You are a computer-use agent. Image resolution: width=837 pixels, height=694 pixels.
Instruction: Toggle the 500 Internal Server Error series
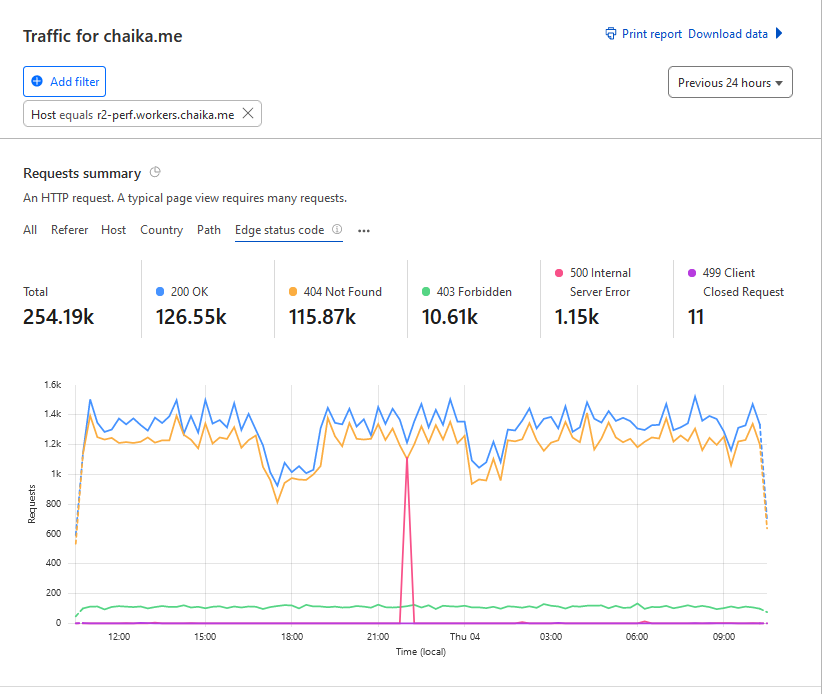point(559,272)
